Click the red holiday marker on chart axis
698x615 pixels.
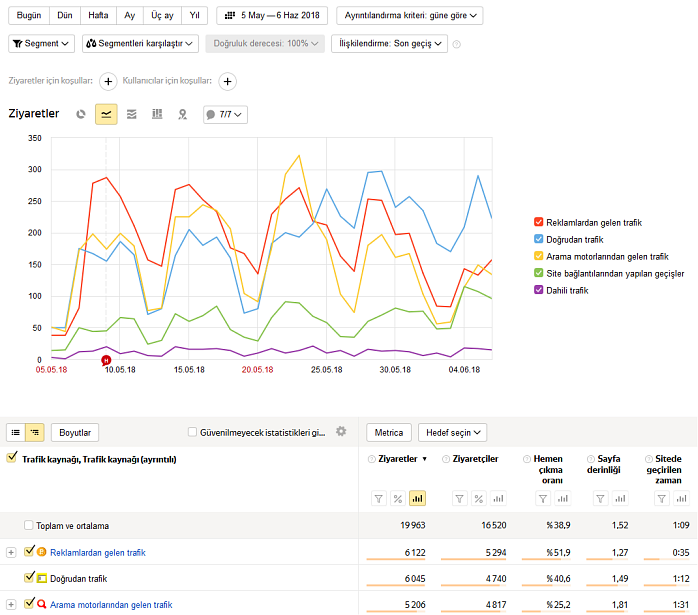coord(106,360)
